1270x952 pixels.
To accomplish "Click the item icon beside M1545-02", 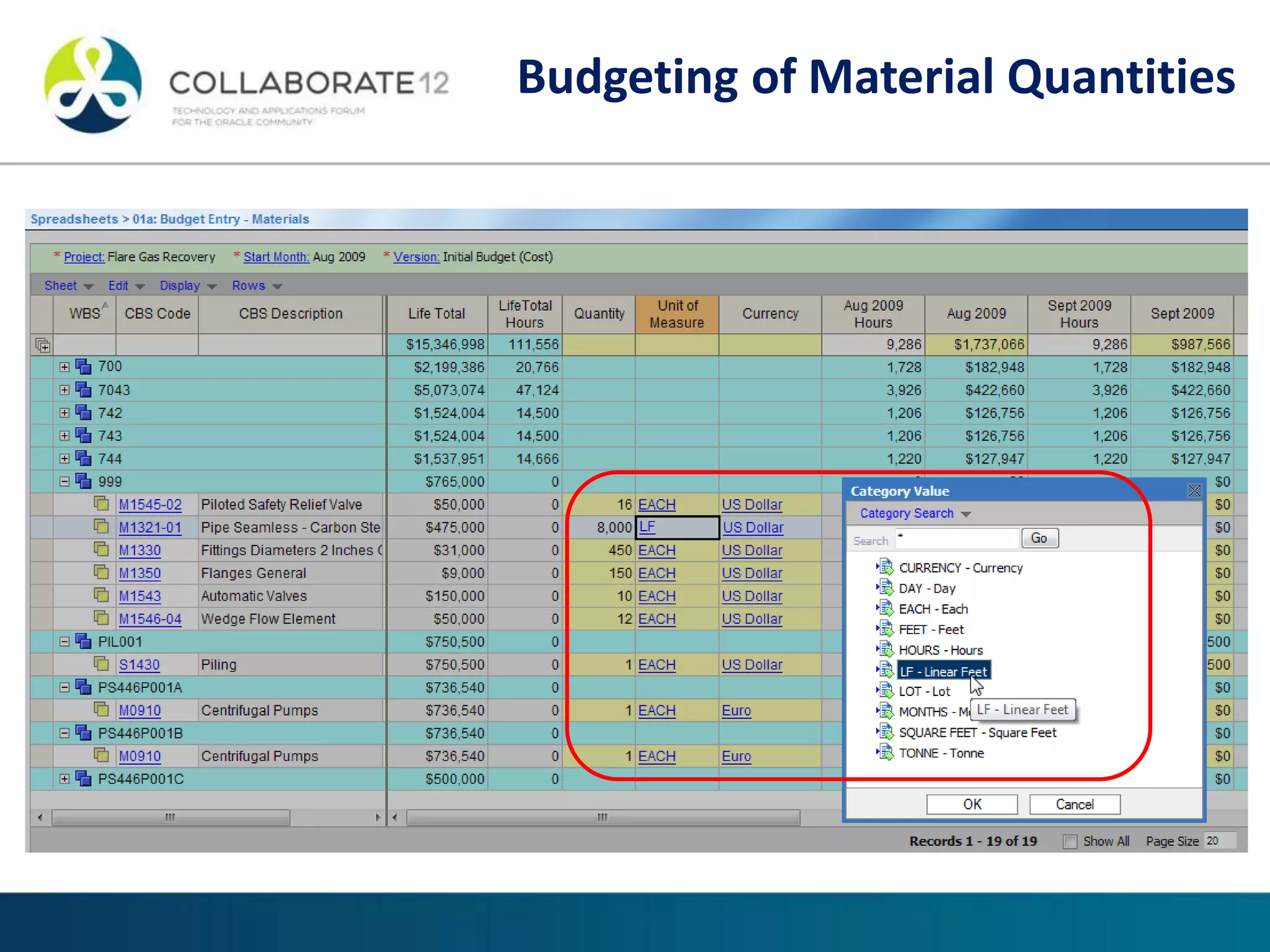I will coord(101,503).
